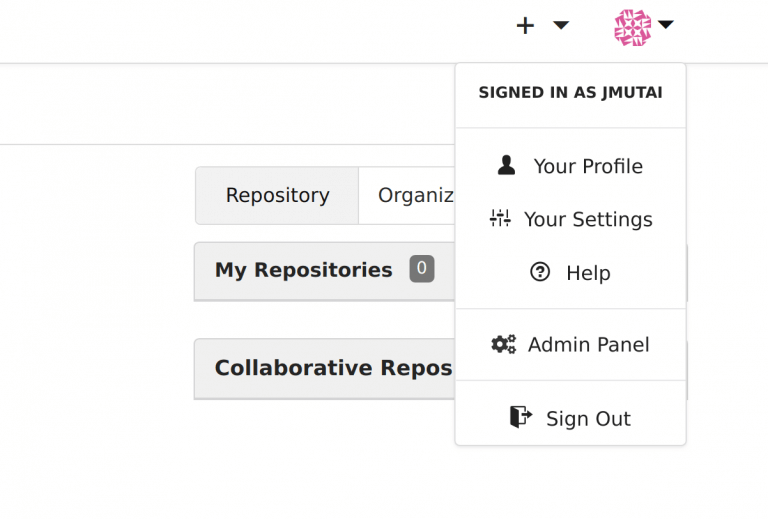Screen dimensions: 768x519
Task: Click the gears icon for Admin Panel
Action: coord(503,344)
